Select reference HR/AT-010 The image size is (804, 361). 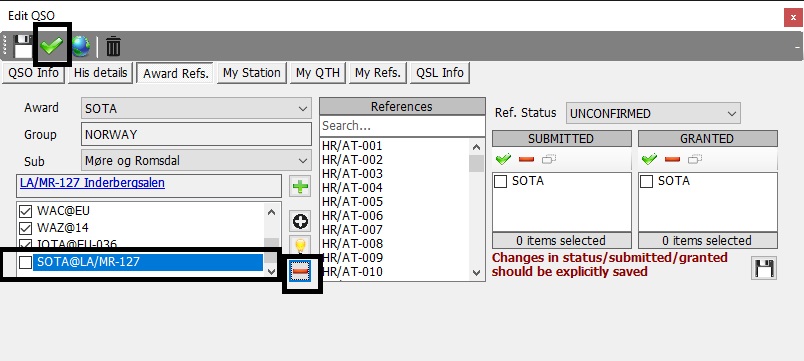pos(352,272)
